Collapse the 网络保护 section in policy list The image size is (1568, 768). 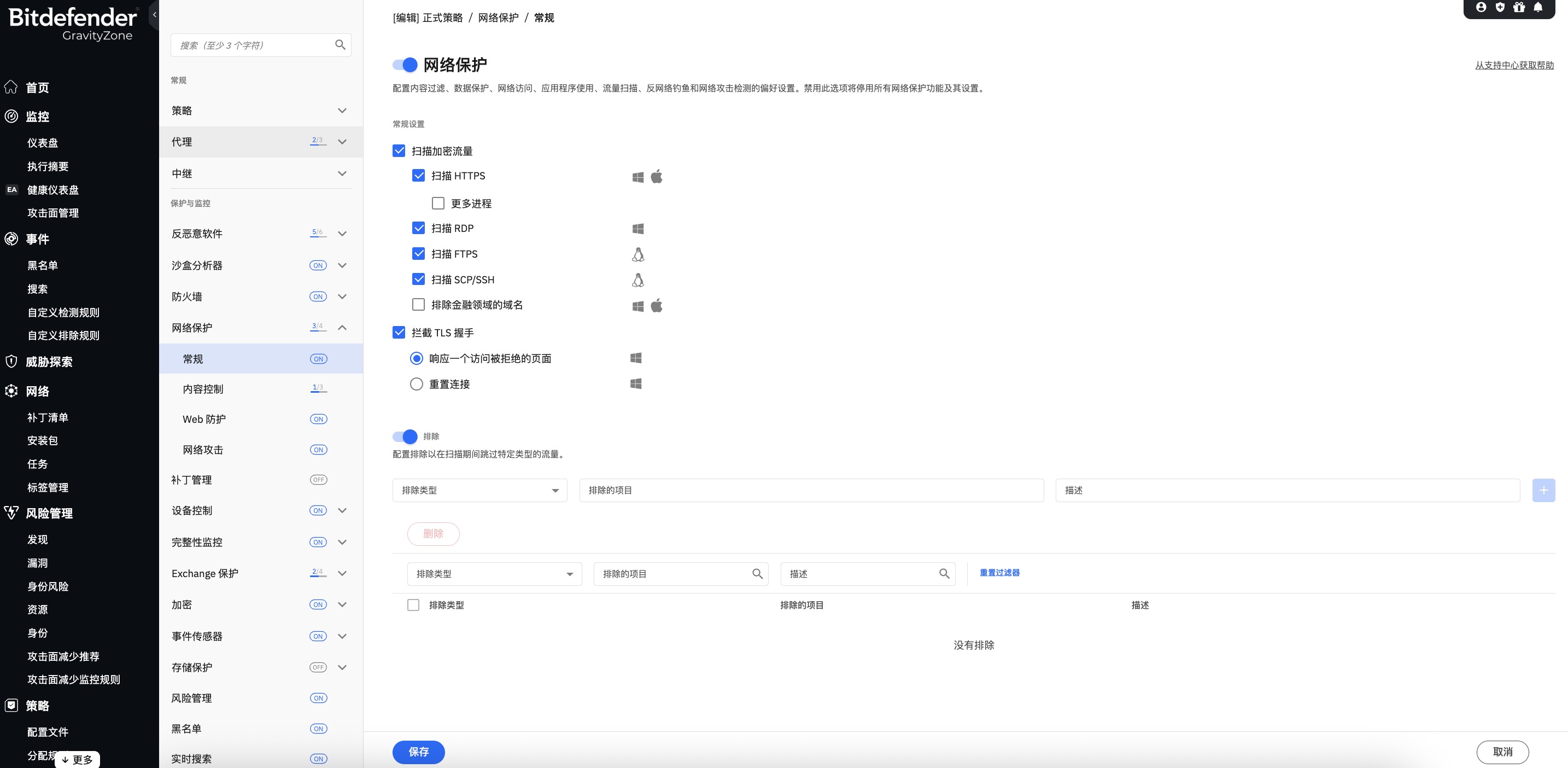(x=342, y=328)
